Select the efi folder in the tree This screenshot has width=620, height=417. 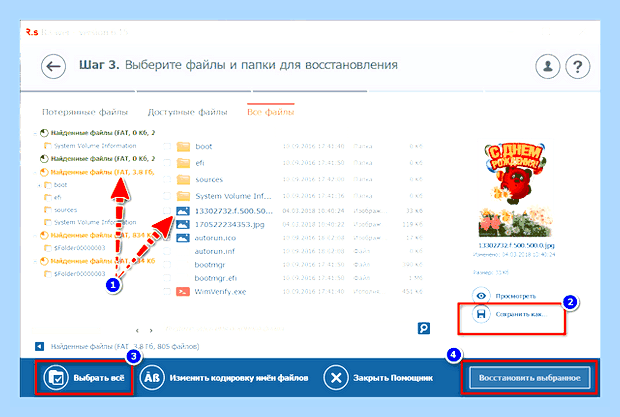[x=57, y=197]
